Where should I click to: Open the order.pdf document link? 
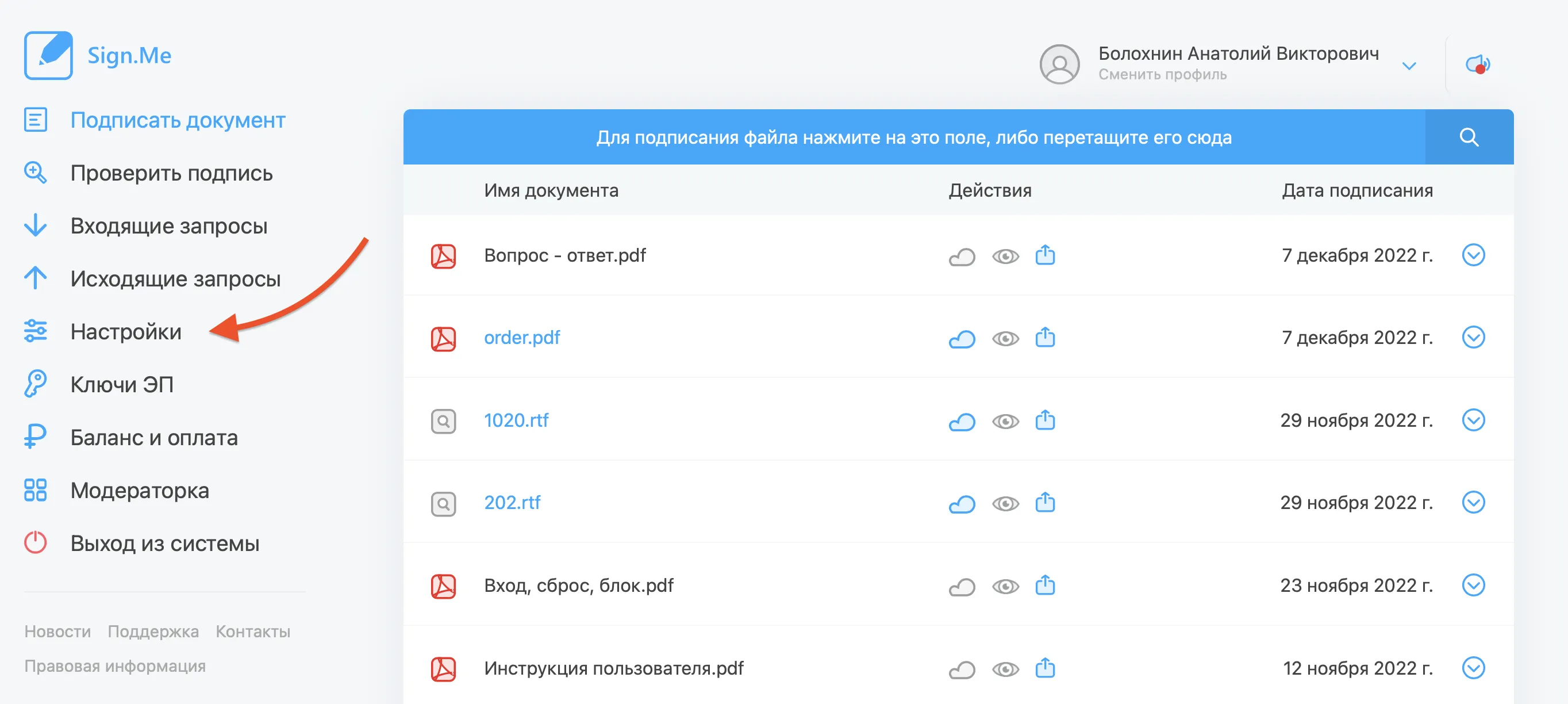(522, 338)
